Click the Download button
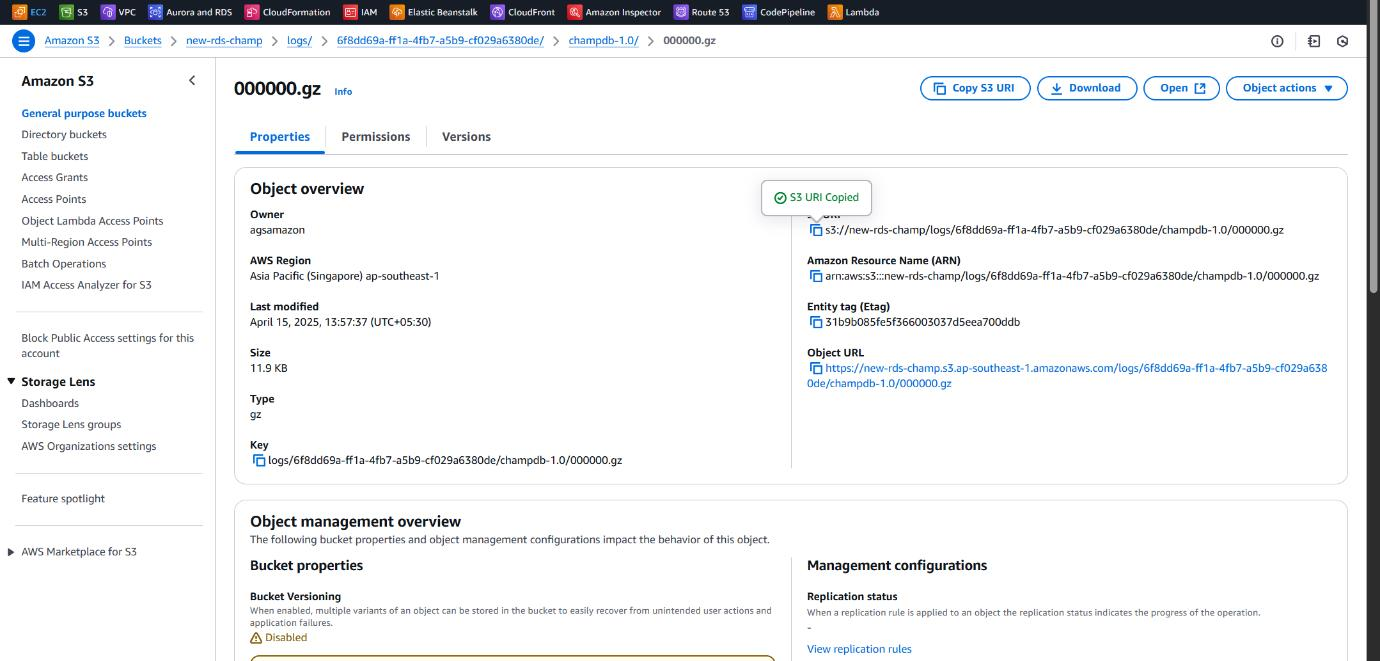Viewport: 1380px width, 661px height. 1087,88
